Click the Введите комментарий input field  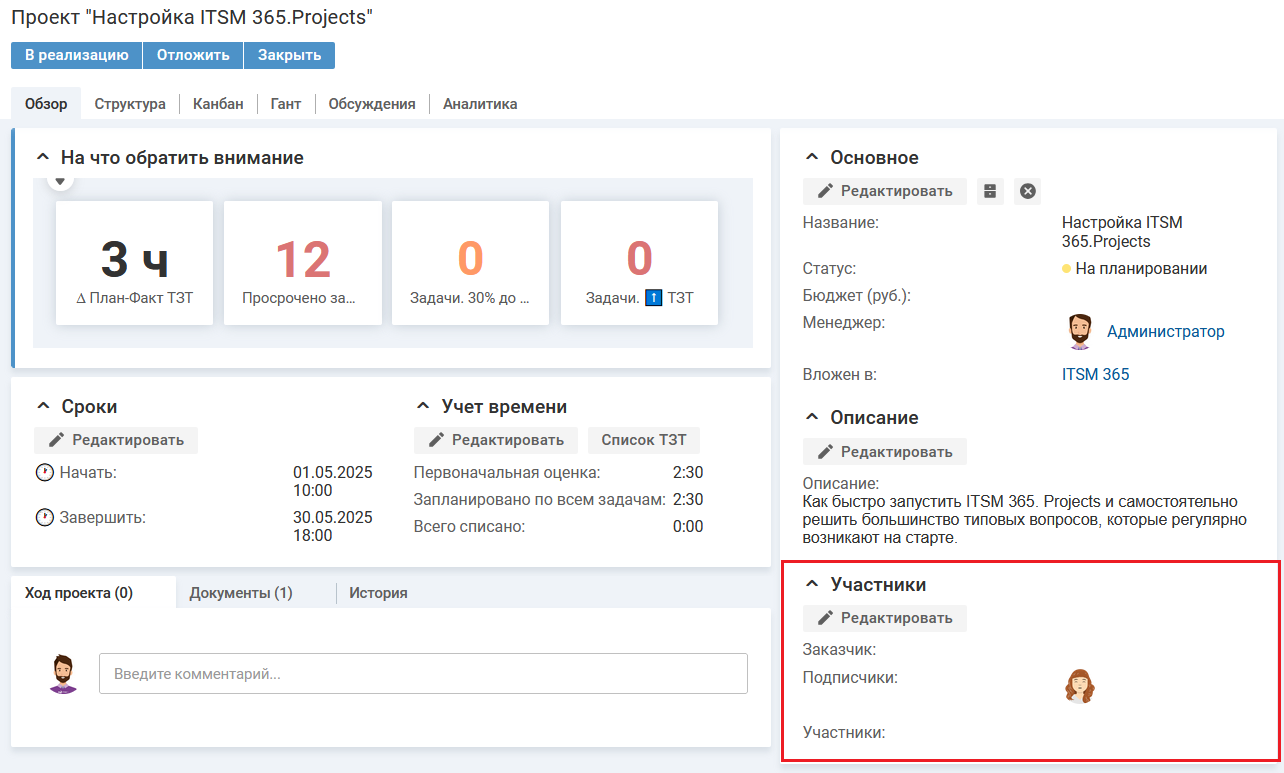423,674
